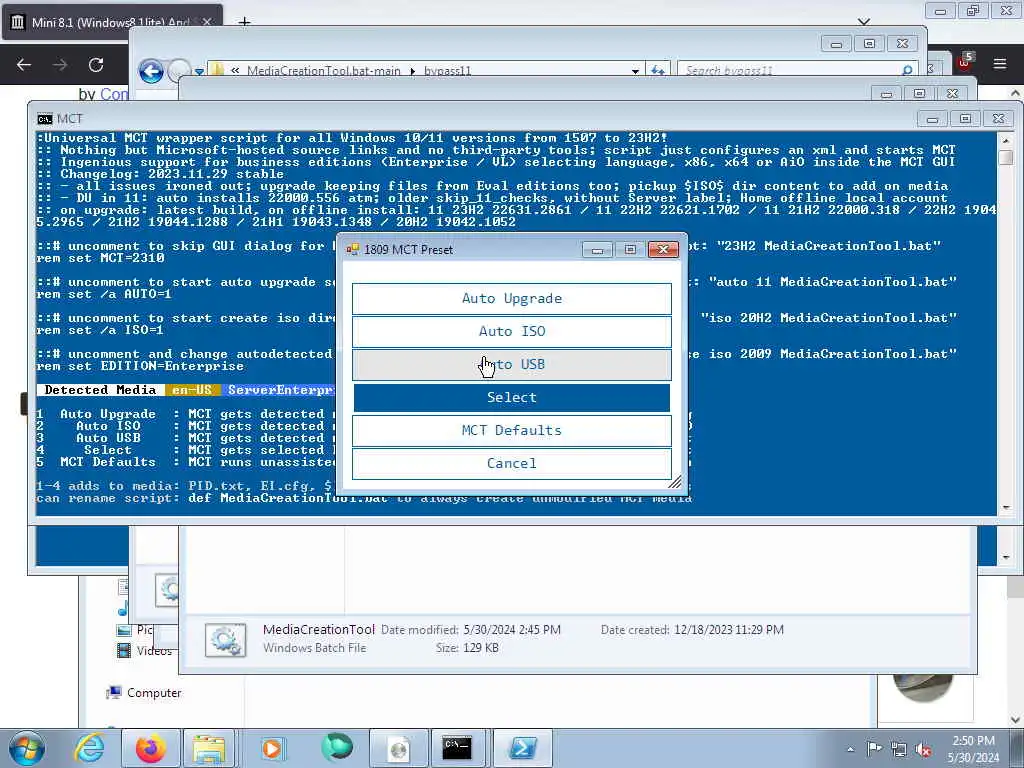1024x768 pixels.
Task: Open a new Firefox tab
Action: click(244, 22)
